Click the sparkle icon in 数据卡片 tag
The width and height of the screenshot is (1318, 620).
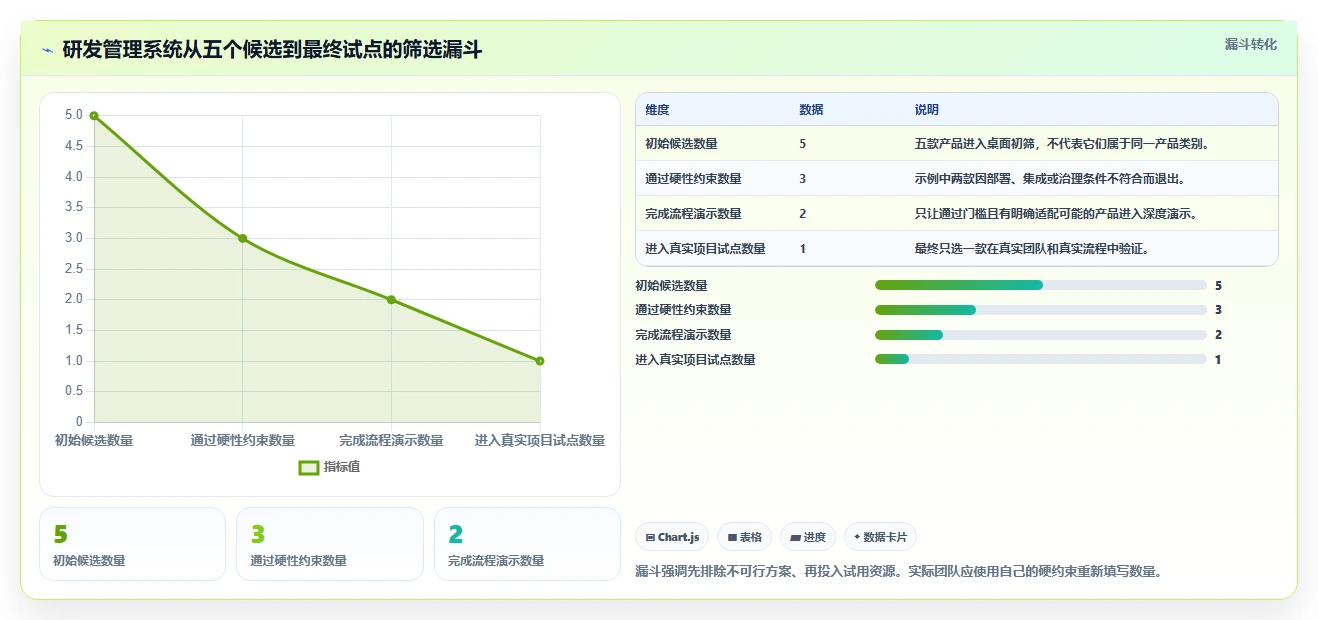tap(857, 537)
